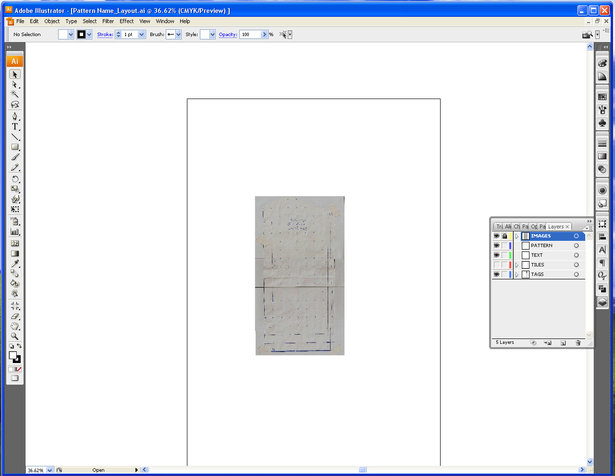Select the Blend tool

tap(15, 273)
